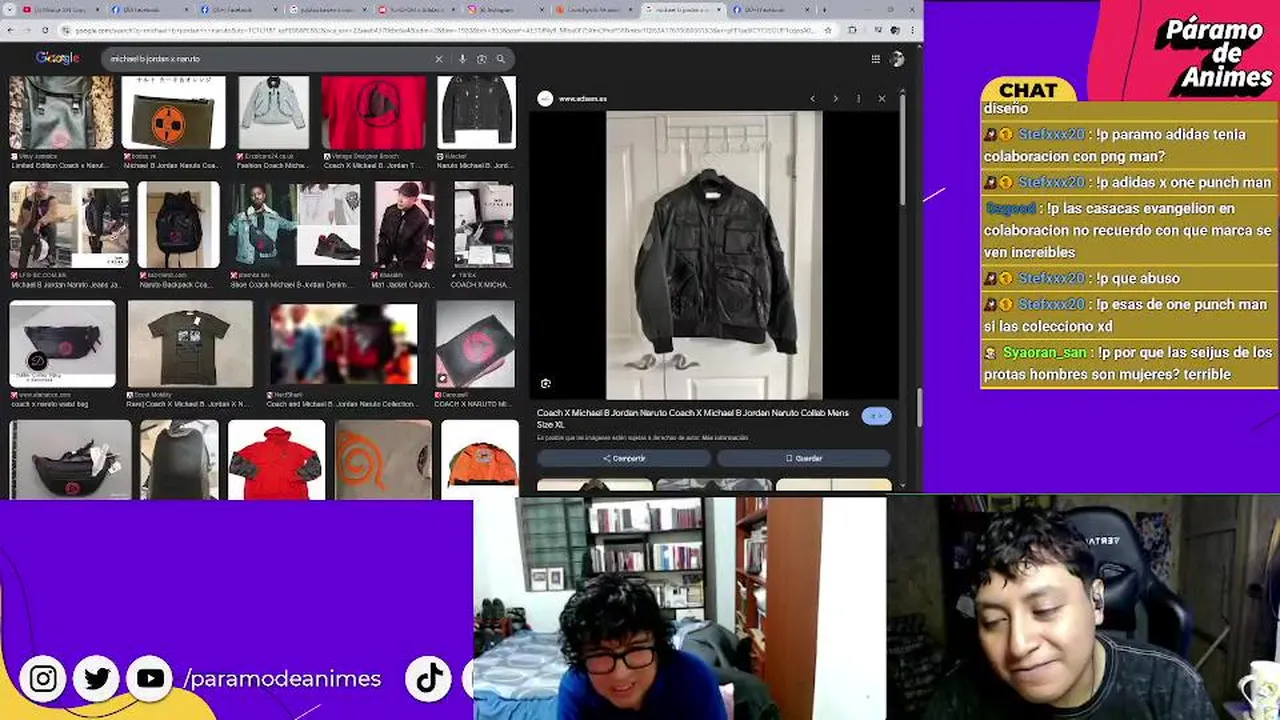Click the /paramodeanimes handle text

283,679
